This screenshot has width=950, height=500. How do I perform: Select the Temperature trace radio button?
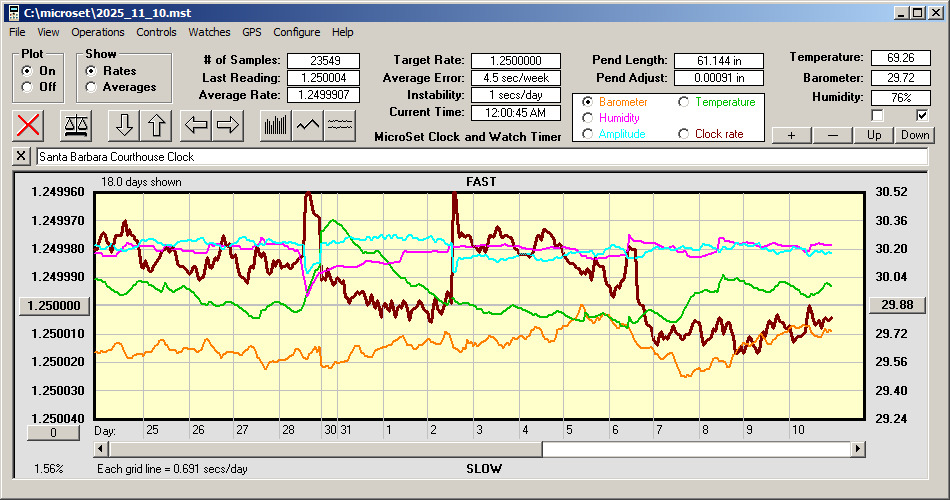pos(685,102)
